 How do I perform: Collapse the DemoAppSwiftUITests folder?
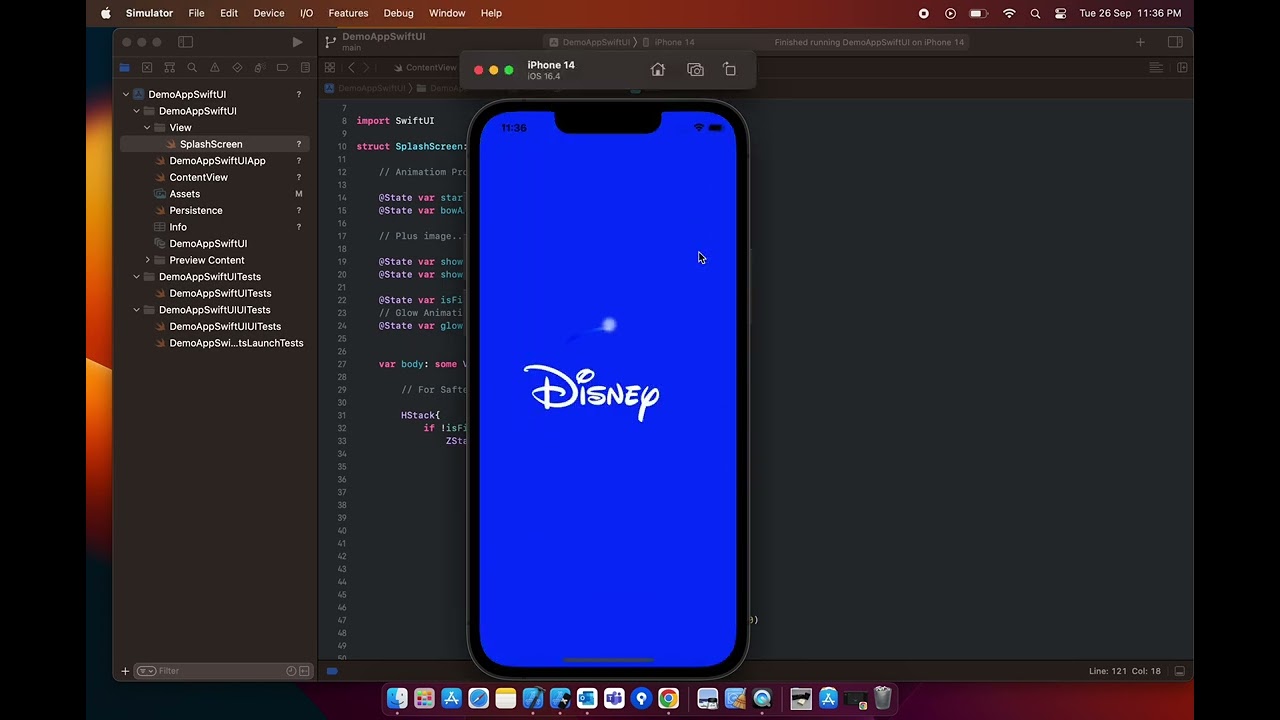click(x=137, y=277)
